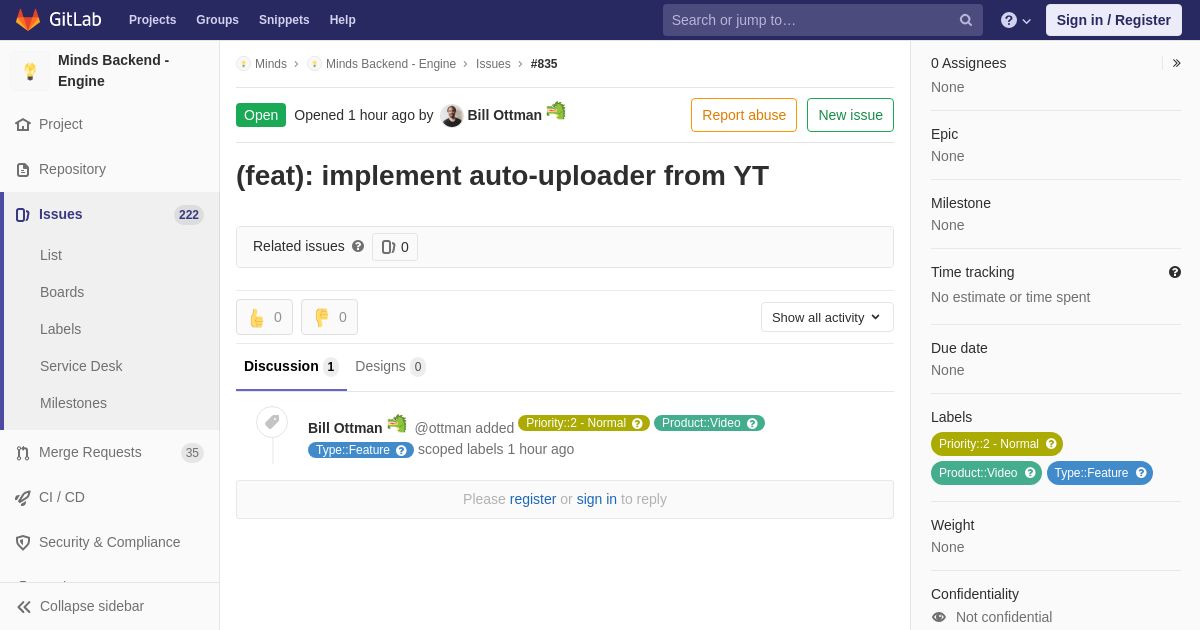Image resolution: width=1200 pixels, height=630 pixels.
Task: Click the Time tracking help icon
Action: coord(1175,272)
